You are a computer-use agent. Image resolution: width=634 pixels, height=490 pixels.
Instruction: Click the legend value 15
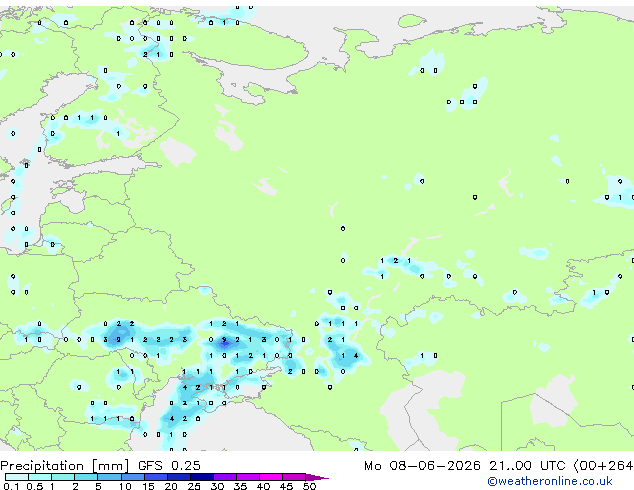(x=148, y=486)
